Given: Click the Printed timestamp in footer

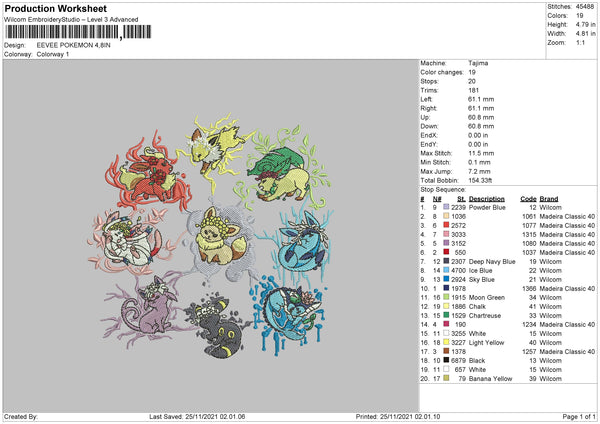Looking at the screenshot, I should (398, 416).
